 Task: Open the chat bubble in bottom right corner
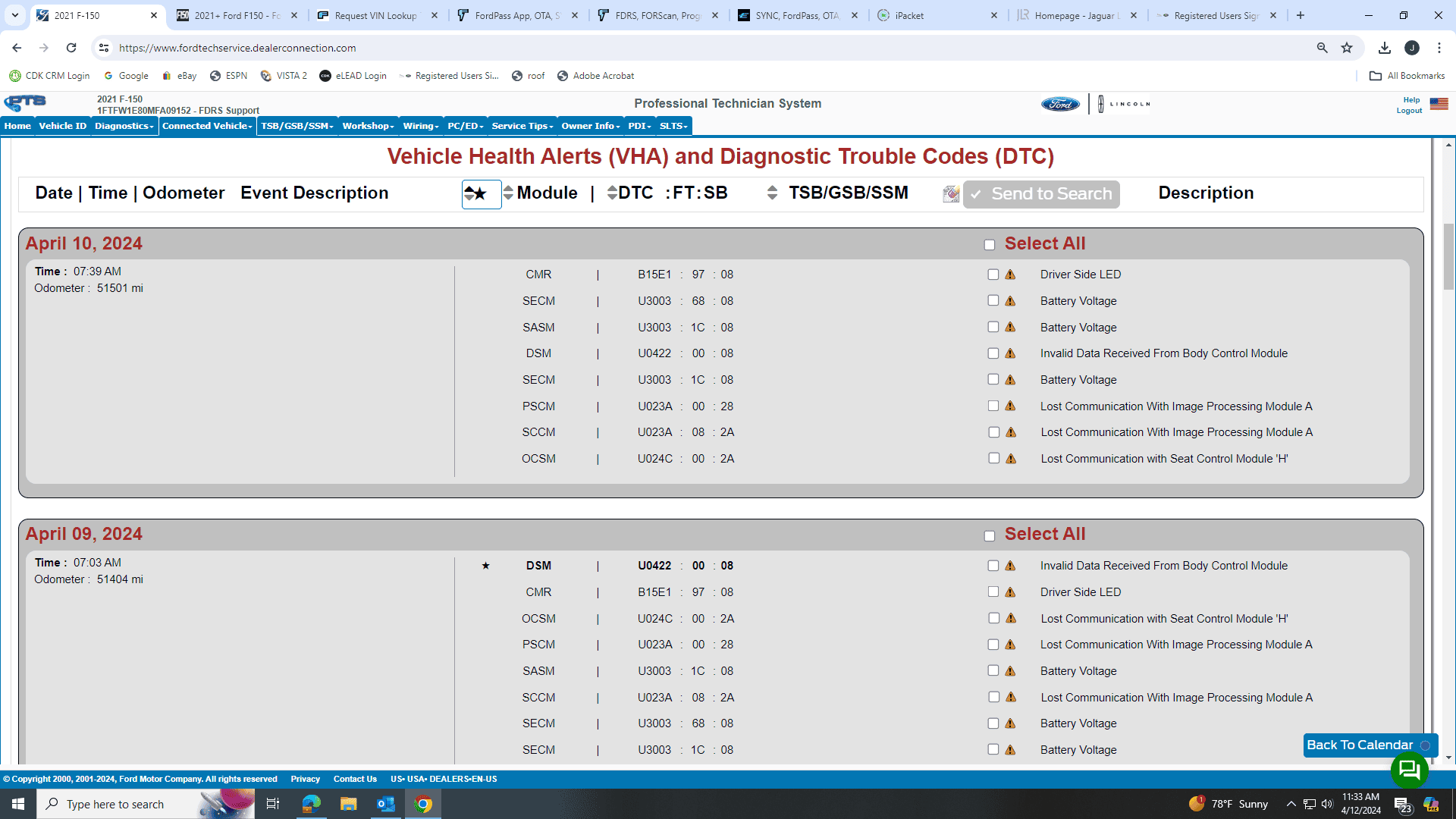[1409, 770]
